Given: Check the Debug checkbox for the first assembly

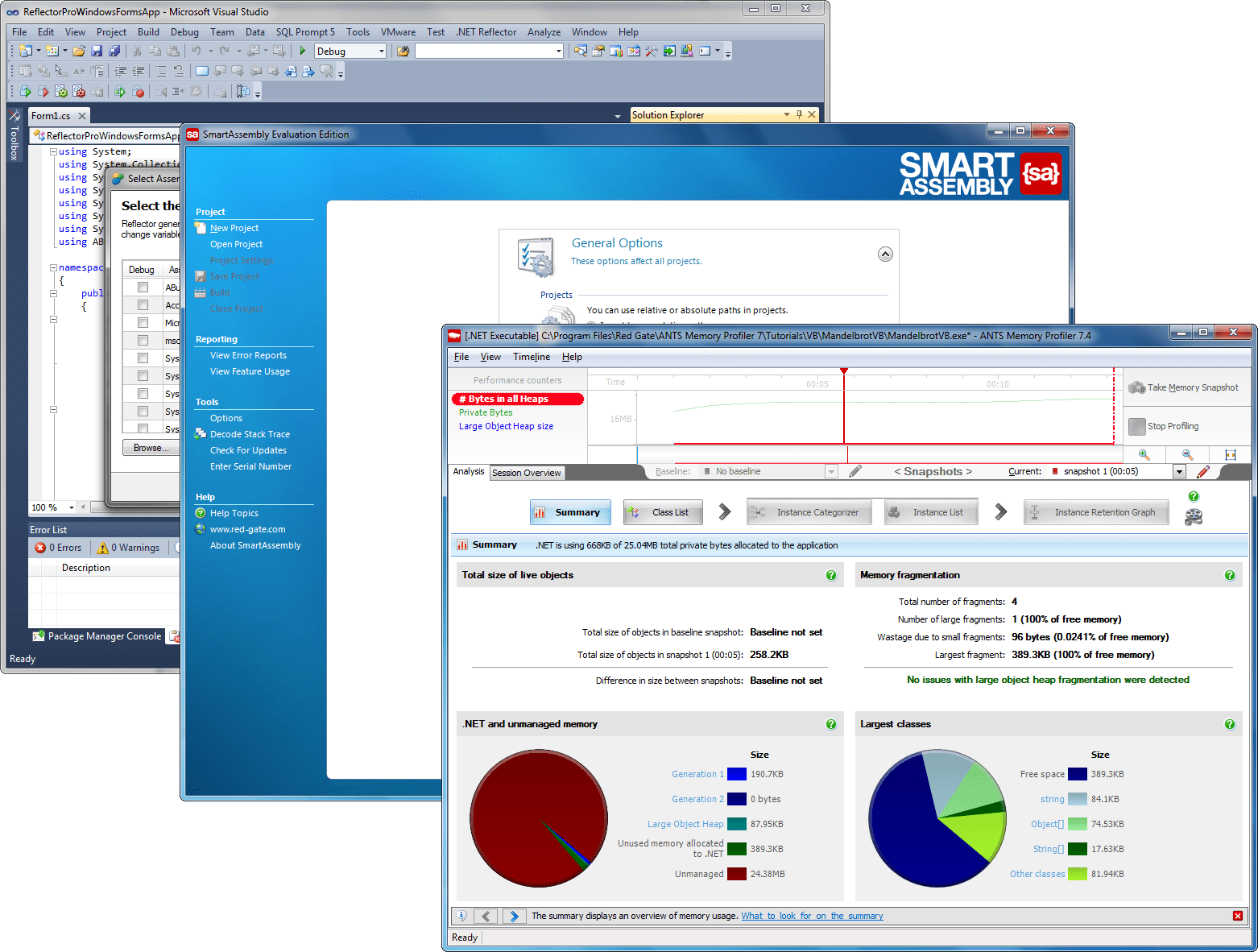Looking at the screenshot, I should [144, 287].
